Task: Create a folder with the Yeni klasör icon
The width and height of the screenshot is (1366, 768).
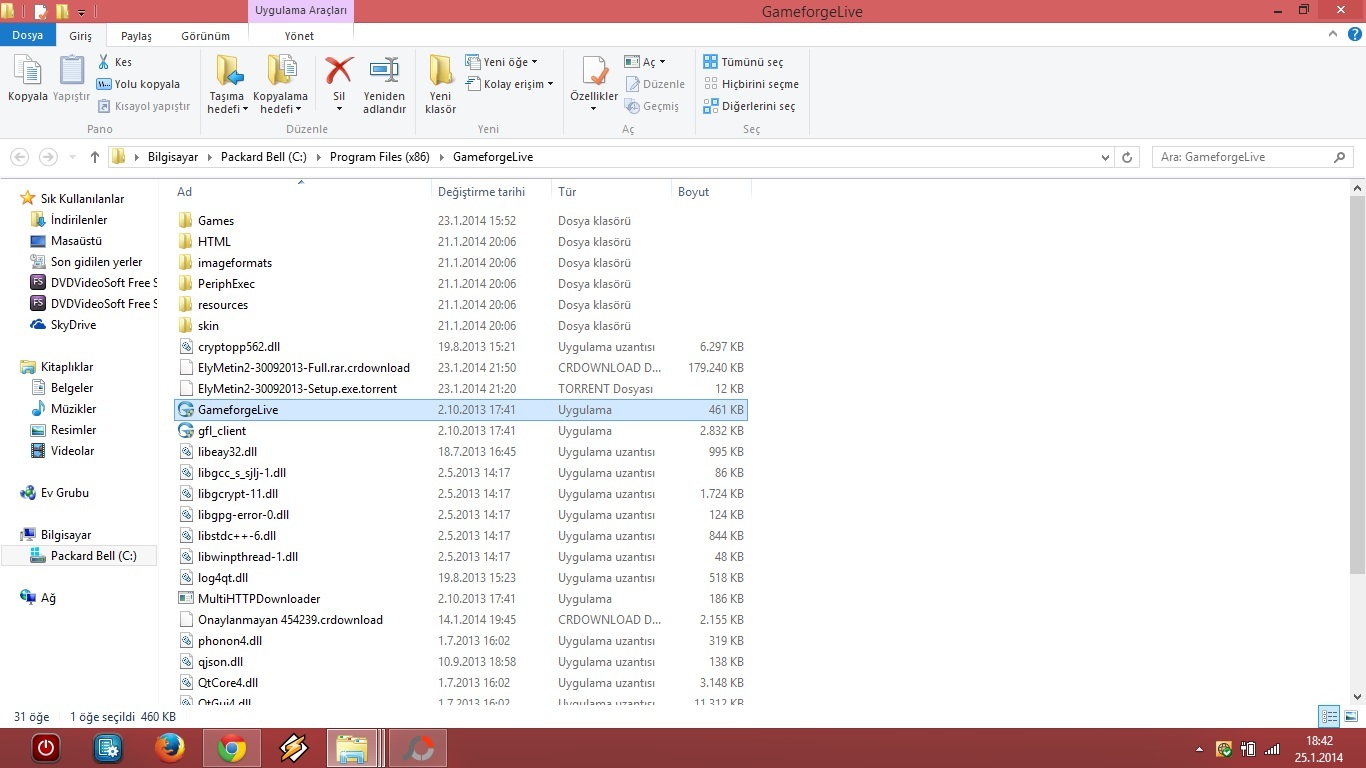Action: pyautogui.click(x=440, y=70)
